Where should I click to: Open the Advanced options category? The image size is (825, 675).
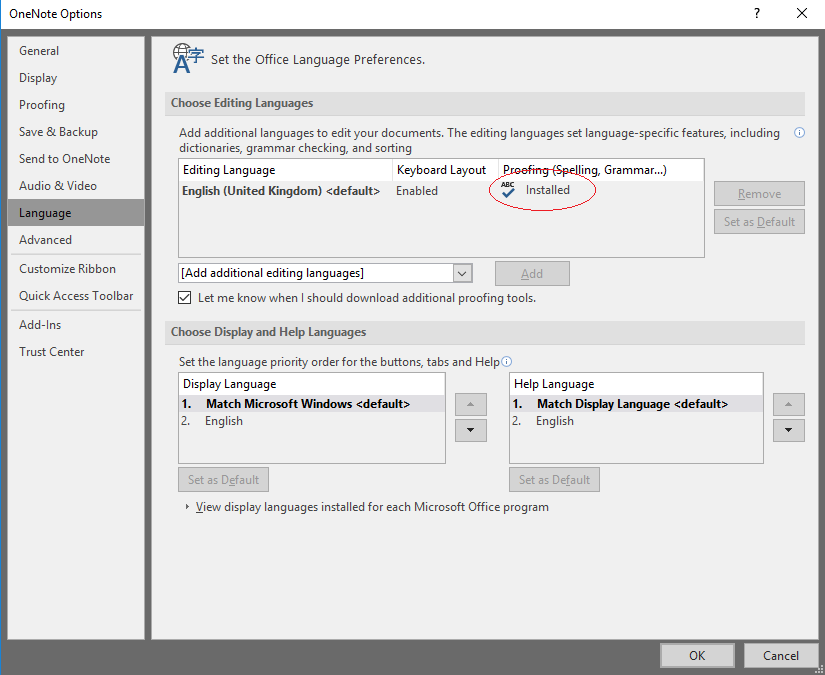[x=76, y=240]
